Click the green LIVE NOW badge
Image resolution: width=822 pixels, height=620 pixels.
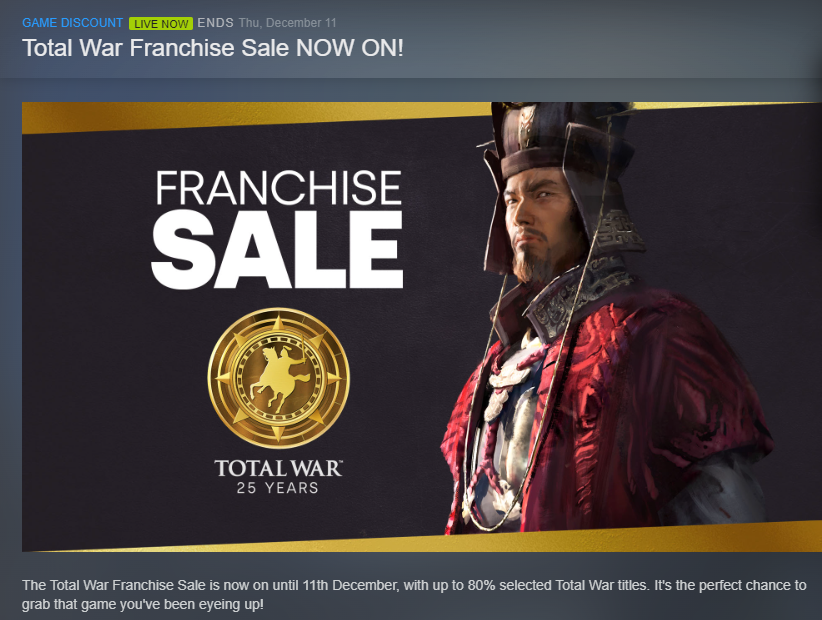coord(161,24)
